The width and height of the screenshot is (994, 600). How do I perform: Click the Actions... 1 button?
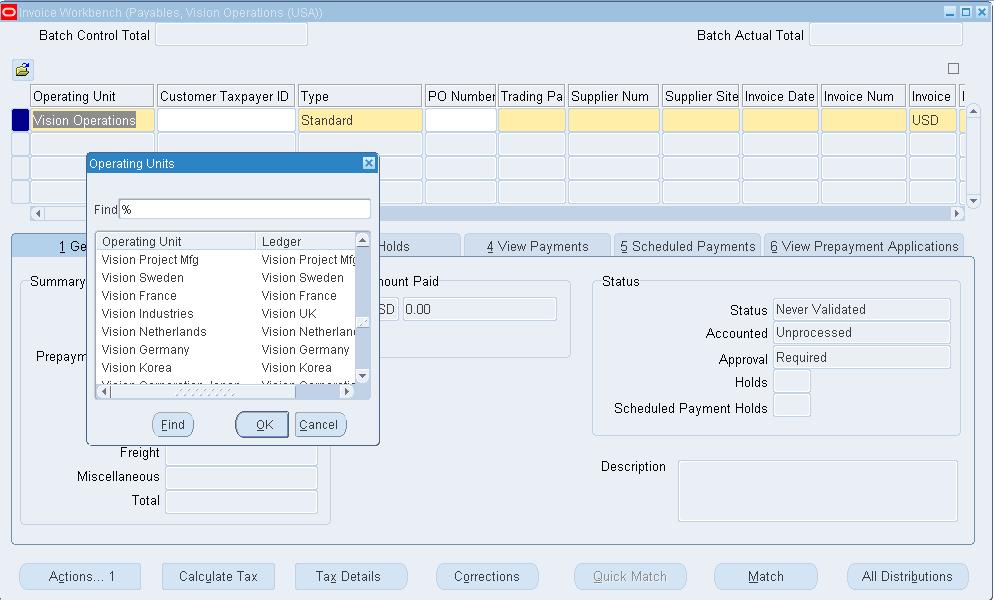pyautogui.click(x=79, y=576)
